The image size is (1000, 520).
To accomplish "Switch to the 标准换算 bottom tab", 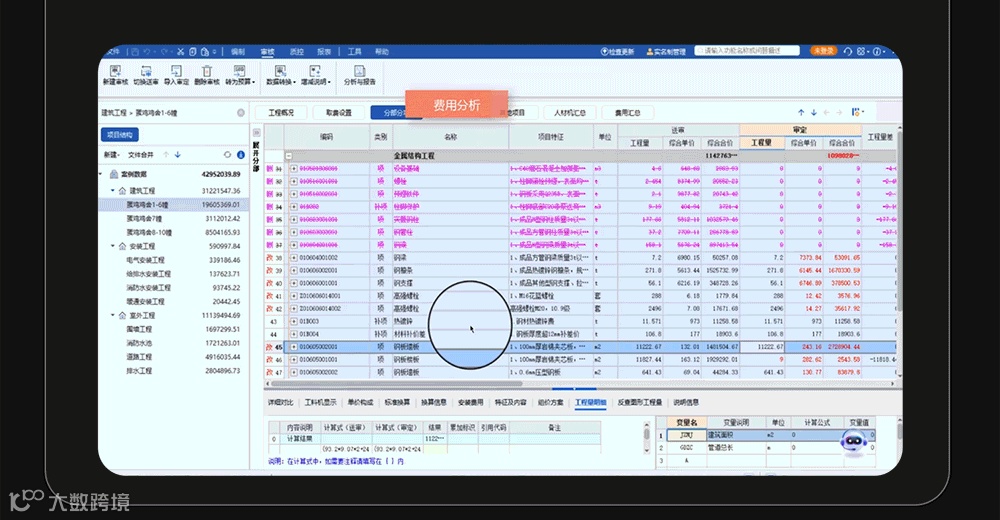I will point(397,403).
